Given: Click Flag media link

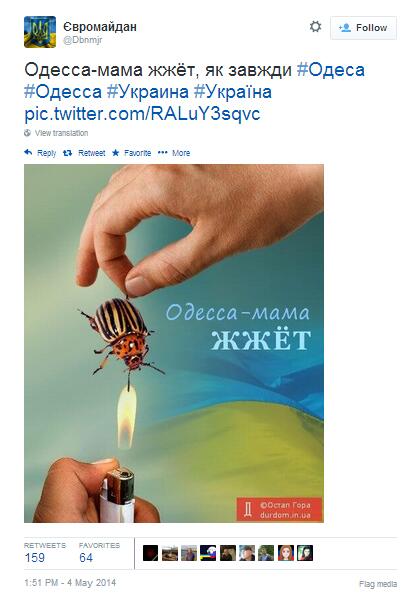Looking at the screenshot, I should [378, 584].
